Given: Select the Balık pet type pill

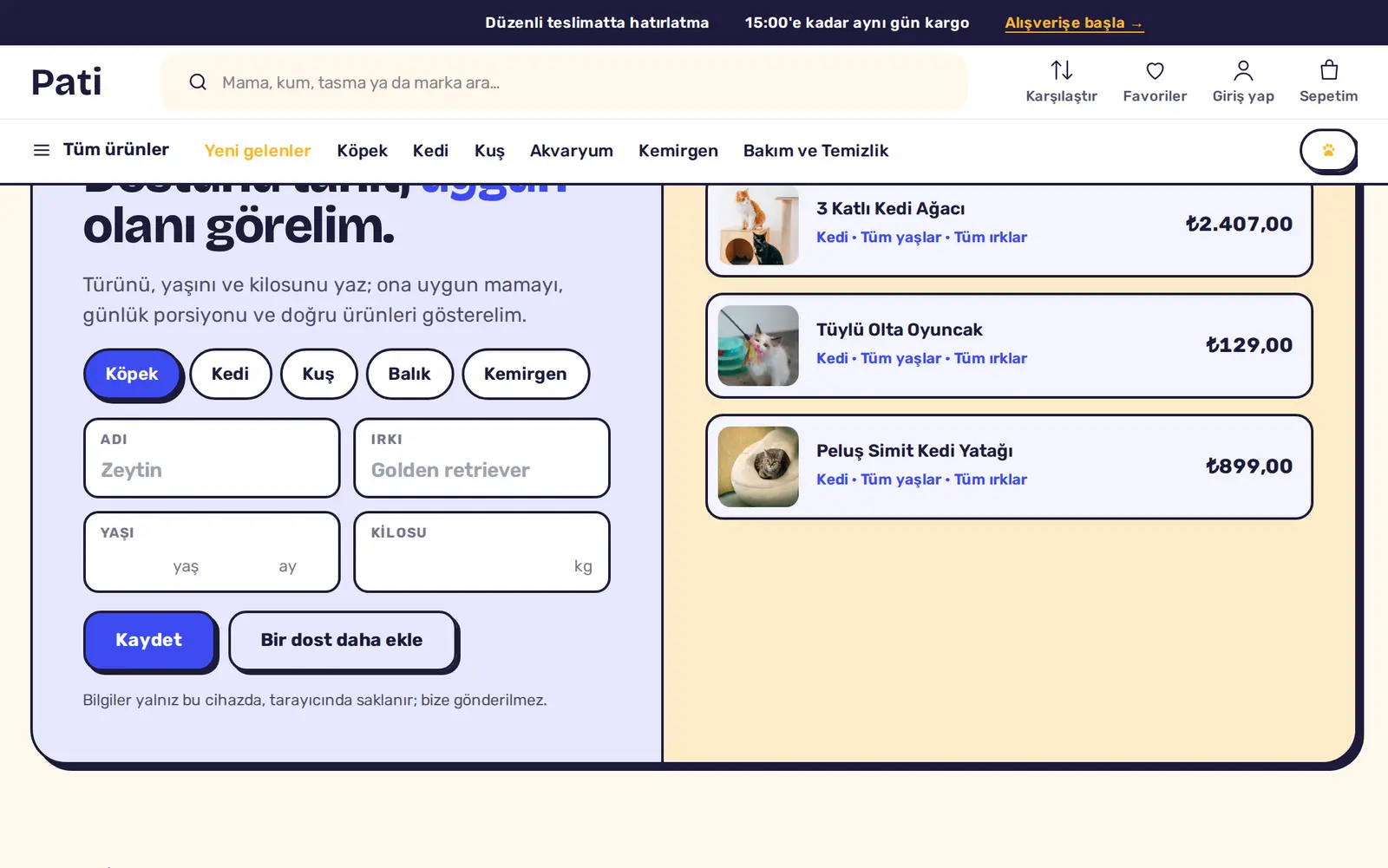Looking at the screenshot, I should [409, 374].
